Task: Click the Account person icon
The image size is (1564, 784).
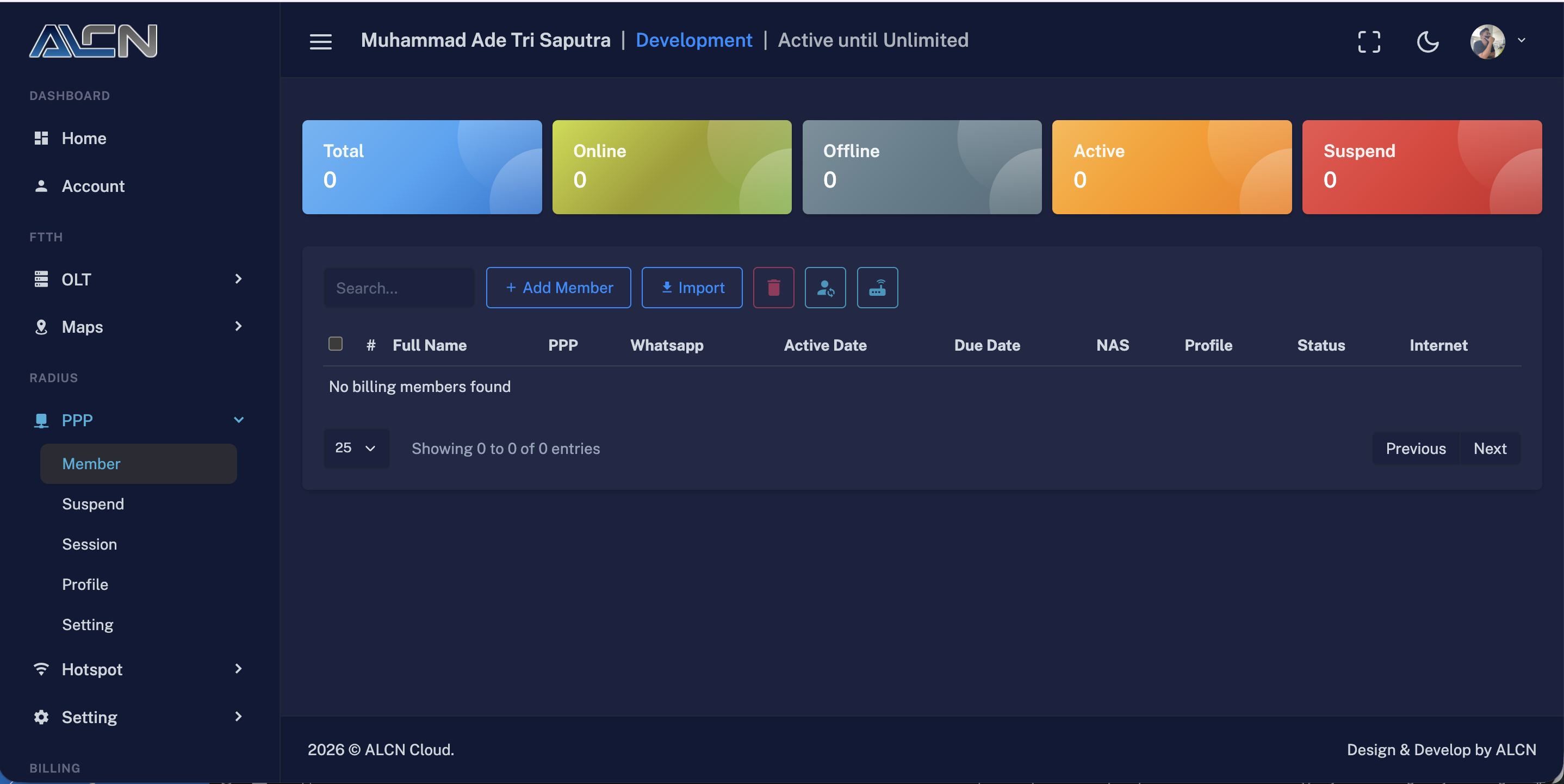Action: 41,186
